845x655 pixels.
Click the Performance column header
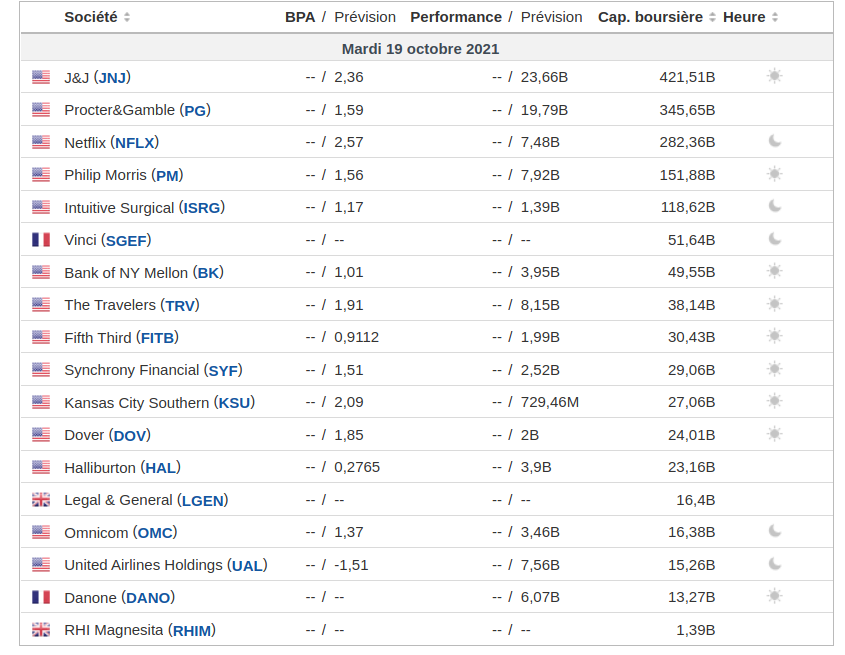pyautogui.click(x=456, y=17)
